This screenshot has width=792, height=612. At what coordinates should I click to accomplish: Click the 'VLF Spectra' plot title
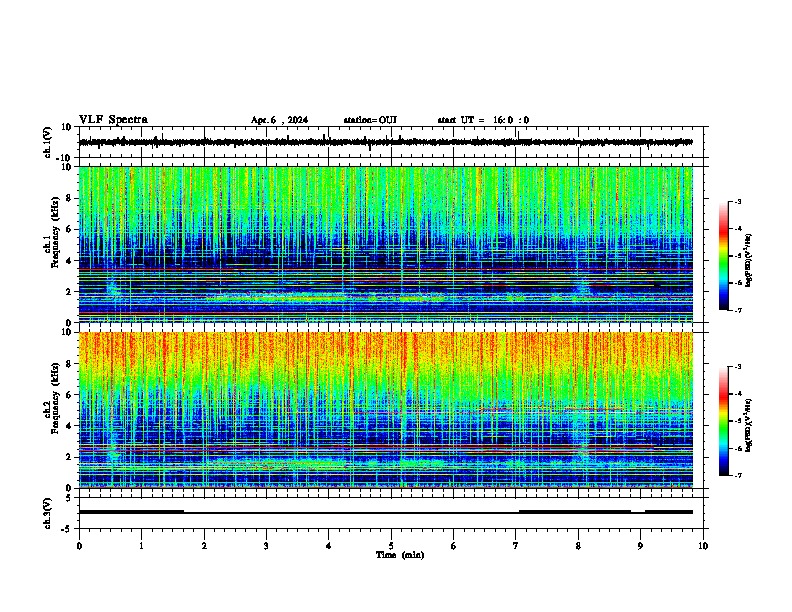[x=113, y=120]
